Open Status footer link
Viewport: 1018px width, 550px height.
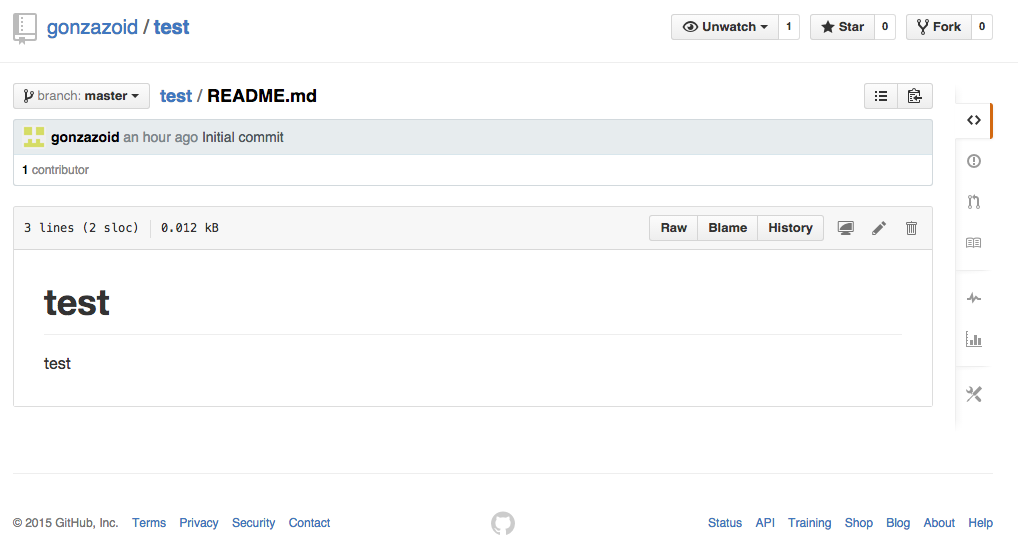coord(725,523)
